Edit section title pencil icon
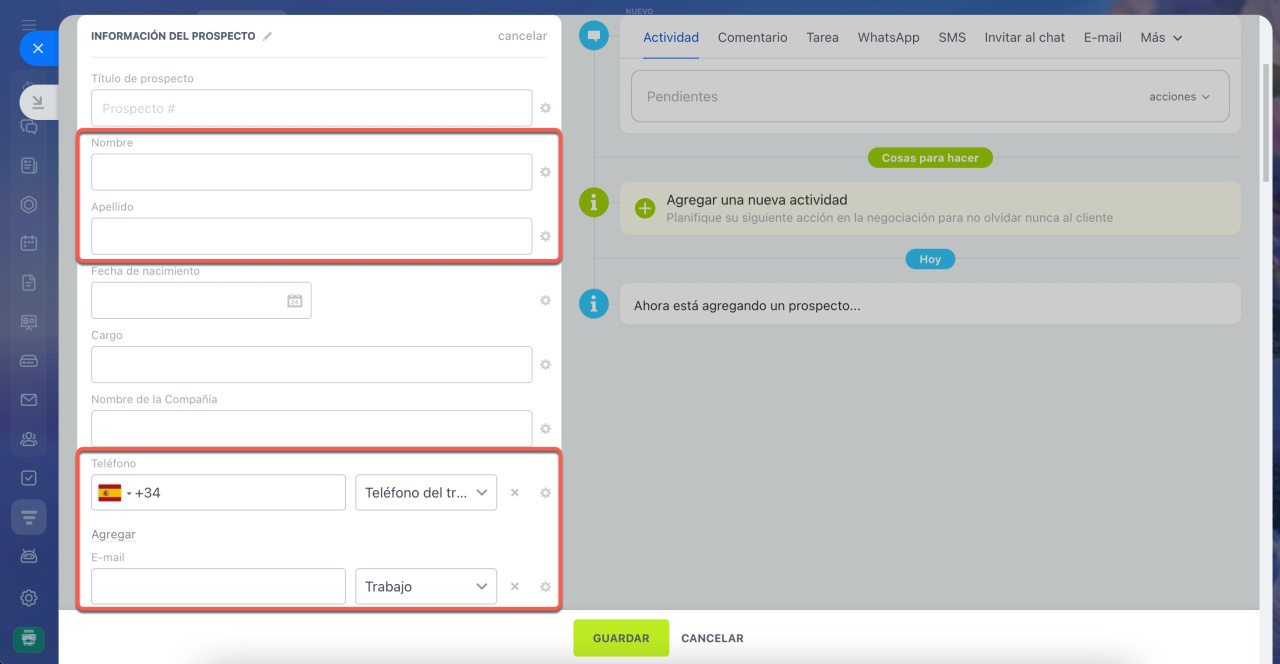The width and height of the screenshot is (1280, 664). pyautogui.click(x=267, y=36)
